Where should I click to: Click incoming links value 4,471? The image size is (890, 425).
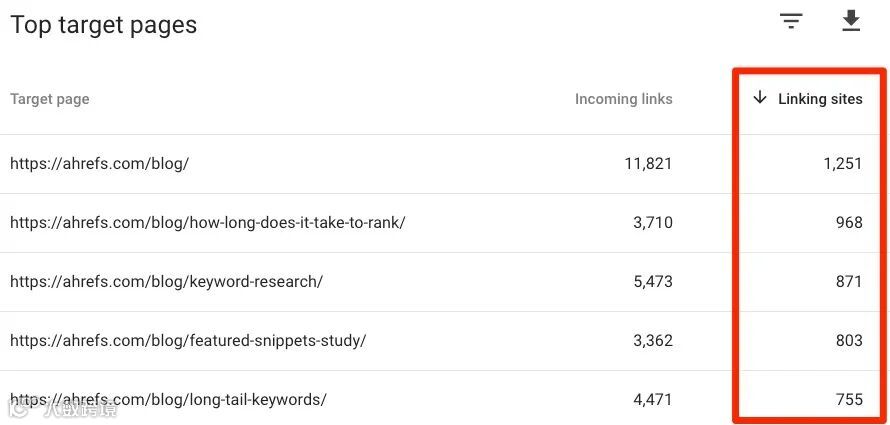653,399
